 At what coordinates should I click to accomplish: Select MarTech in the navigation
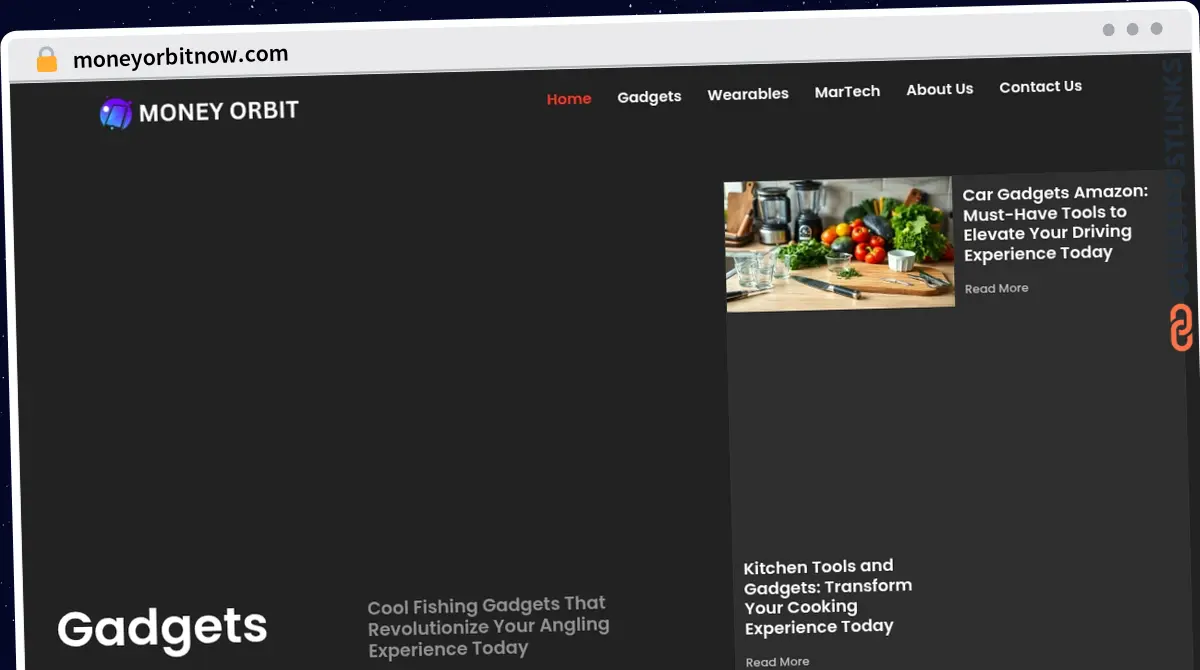[847, 91]
